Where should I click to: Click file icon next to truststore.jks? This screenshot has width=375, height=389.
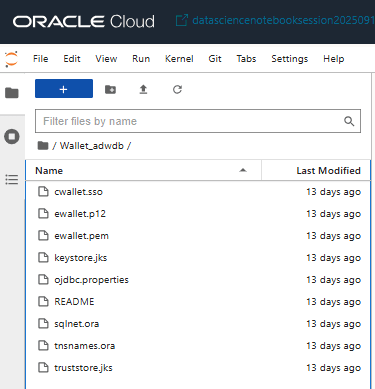tap(43, 368)
